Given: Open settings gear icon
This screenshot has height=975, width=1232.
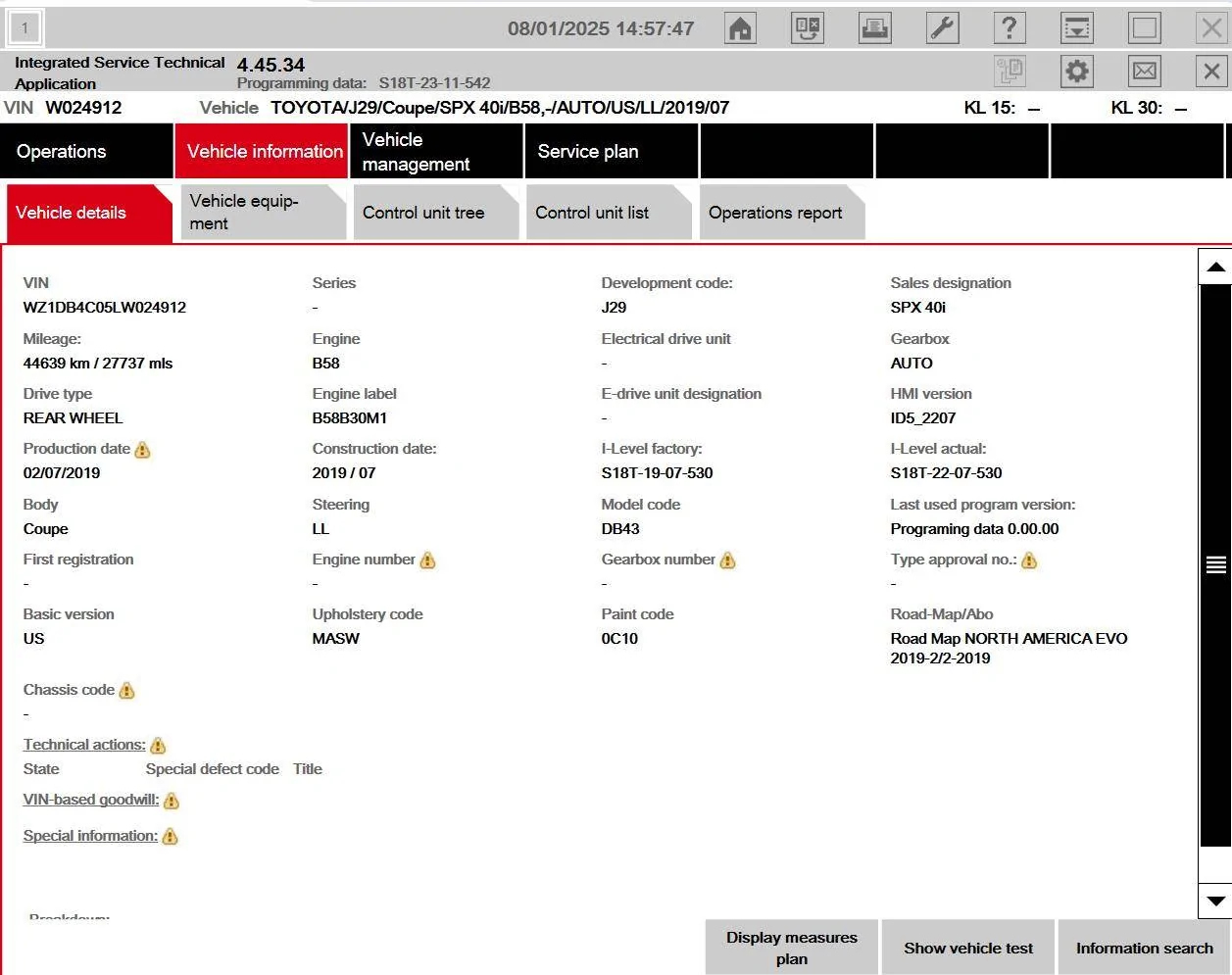Looking at the screenshot, I should [x=1077, y=71].
